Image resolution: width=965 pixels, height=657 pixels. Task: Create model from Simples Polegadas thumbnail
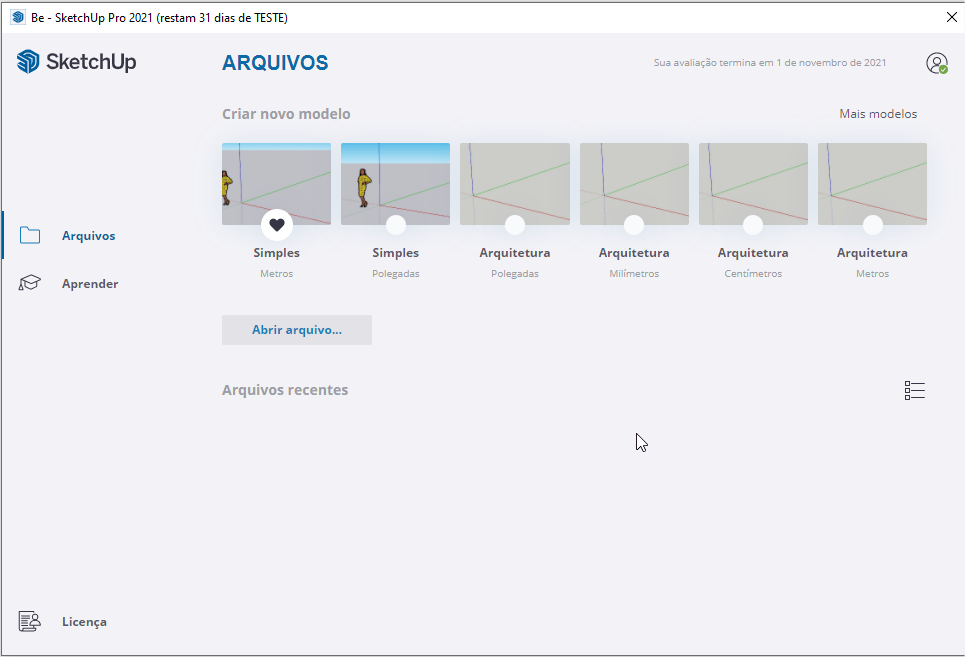coord(395,183)
